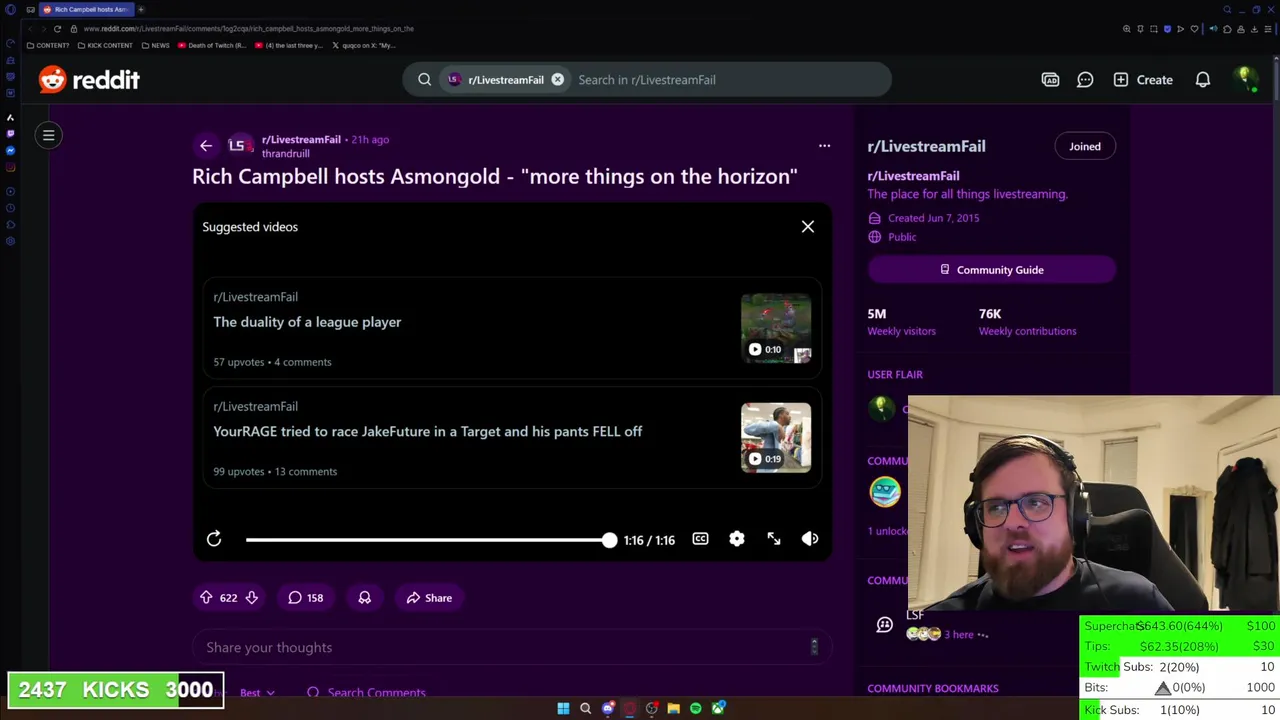Open the Community Guide

(x=991, y=270)
